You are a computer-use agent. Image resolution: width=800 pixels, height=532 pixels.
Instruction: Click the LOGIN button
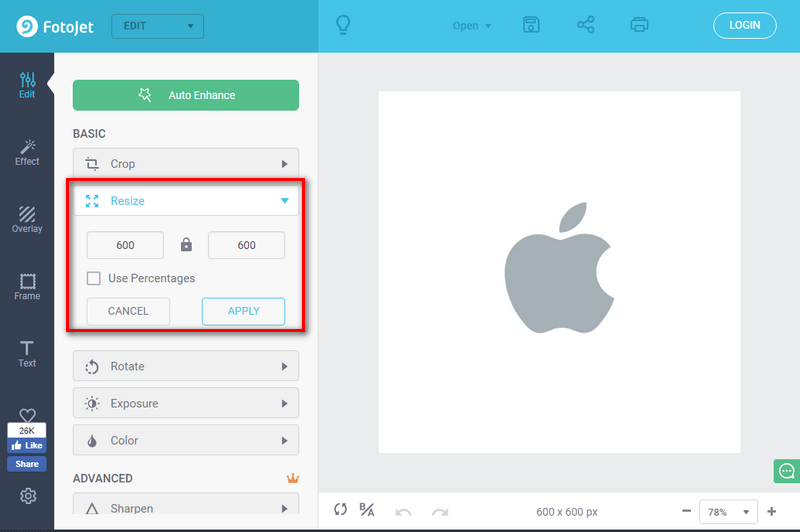tap(744, 26)
